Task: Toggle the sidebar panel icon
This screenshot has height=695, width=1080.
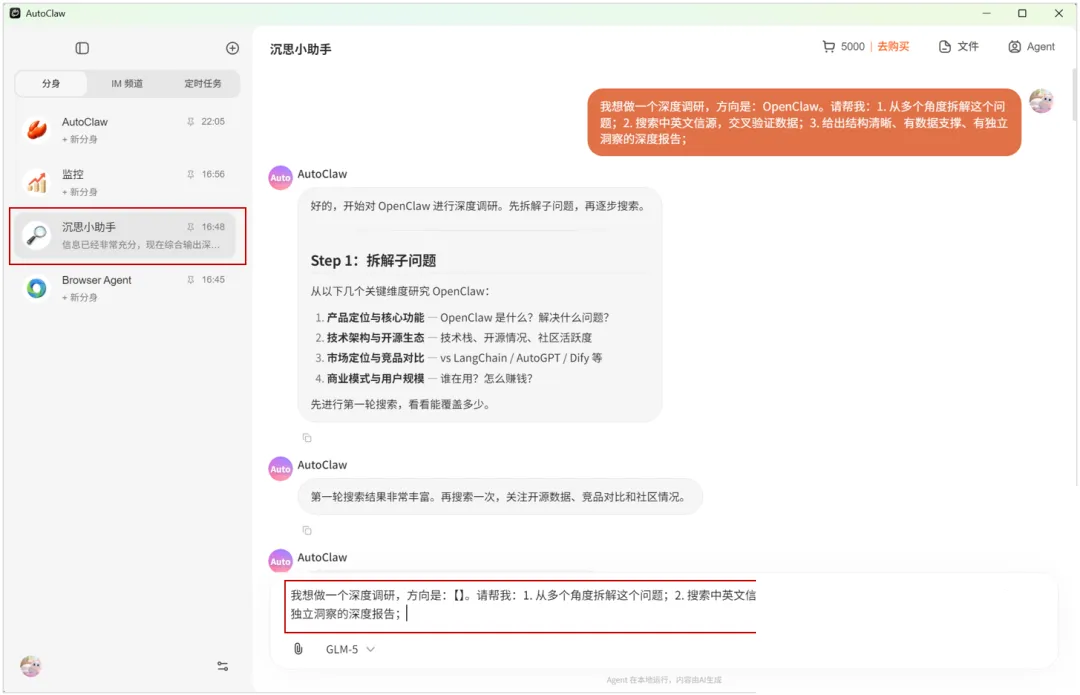Action: (82, 48)
